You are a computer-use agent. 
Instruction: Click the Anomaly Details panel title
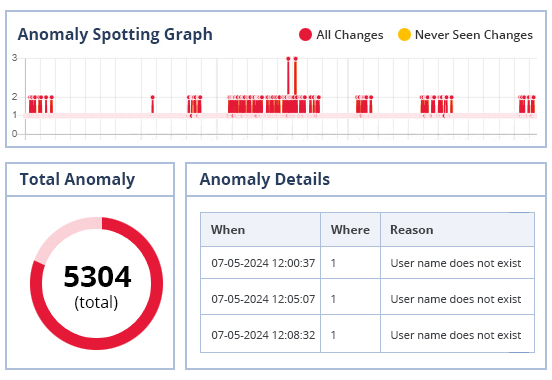click(x=265, y=179)
